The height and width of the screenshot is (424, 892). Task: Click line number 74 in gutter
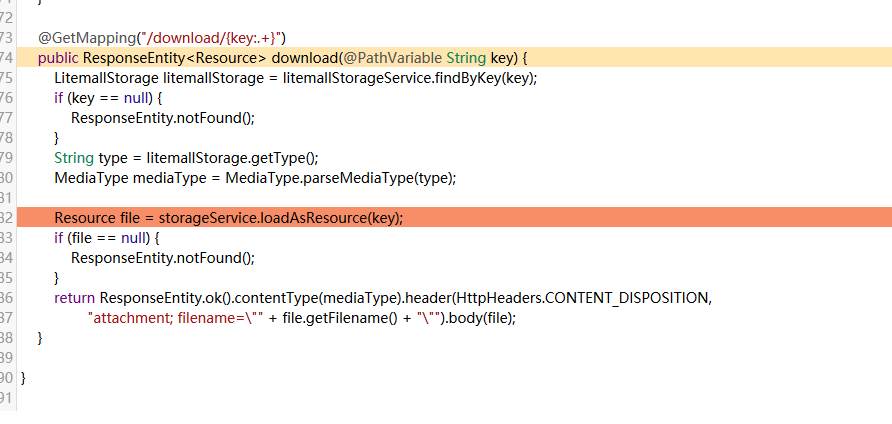pyautogui.click(x=7, y=58)
